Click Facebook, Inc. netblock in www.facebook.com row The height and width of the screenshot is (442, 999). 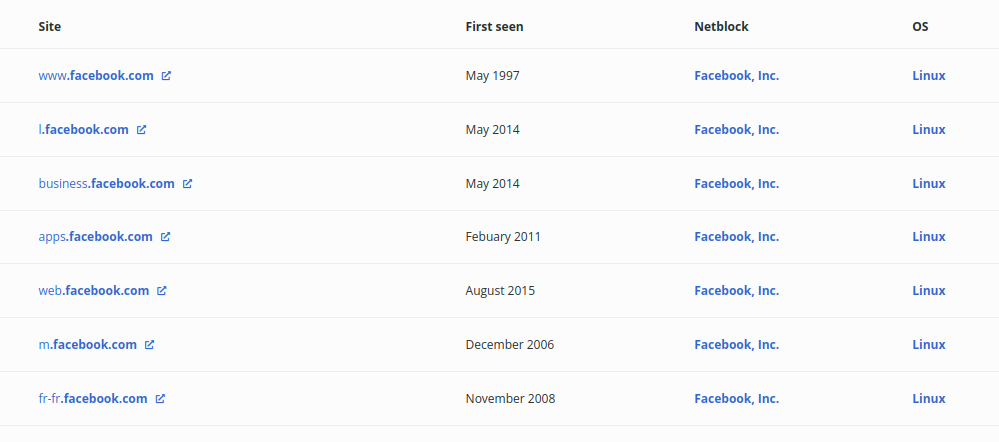tap(736, 76)
